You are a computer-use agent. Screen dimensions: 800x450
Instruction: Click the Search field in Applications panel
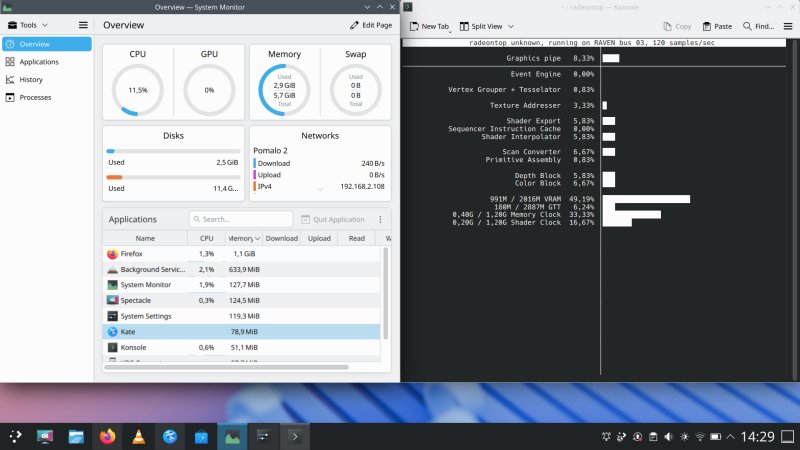(x=240, y=219)
